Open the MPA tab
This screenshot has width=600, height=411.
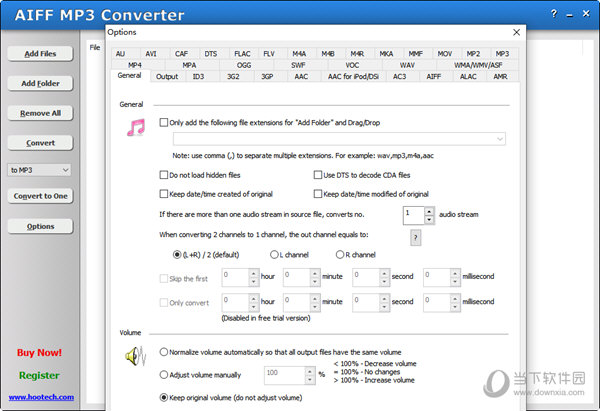(189, 65)
